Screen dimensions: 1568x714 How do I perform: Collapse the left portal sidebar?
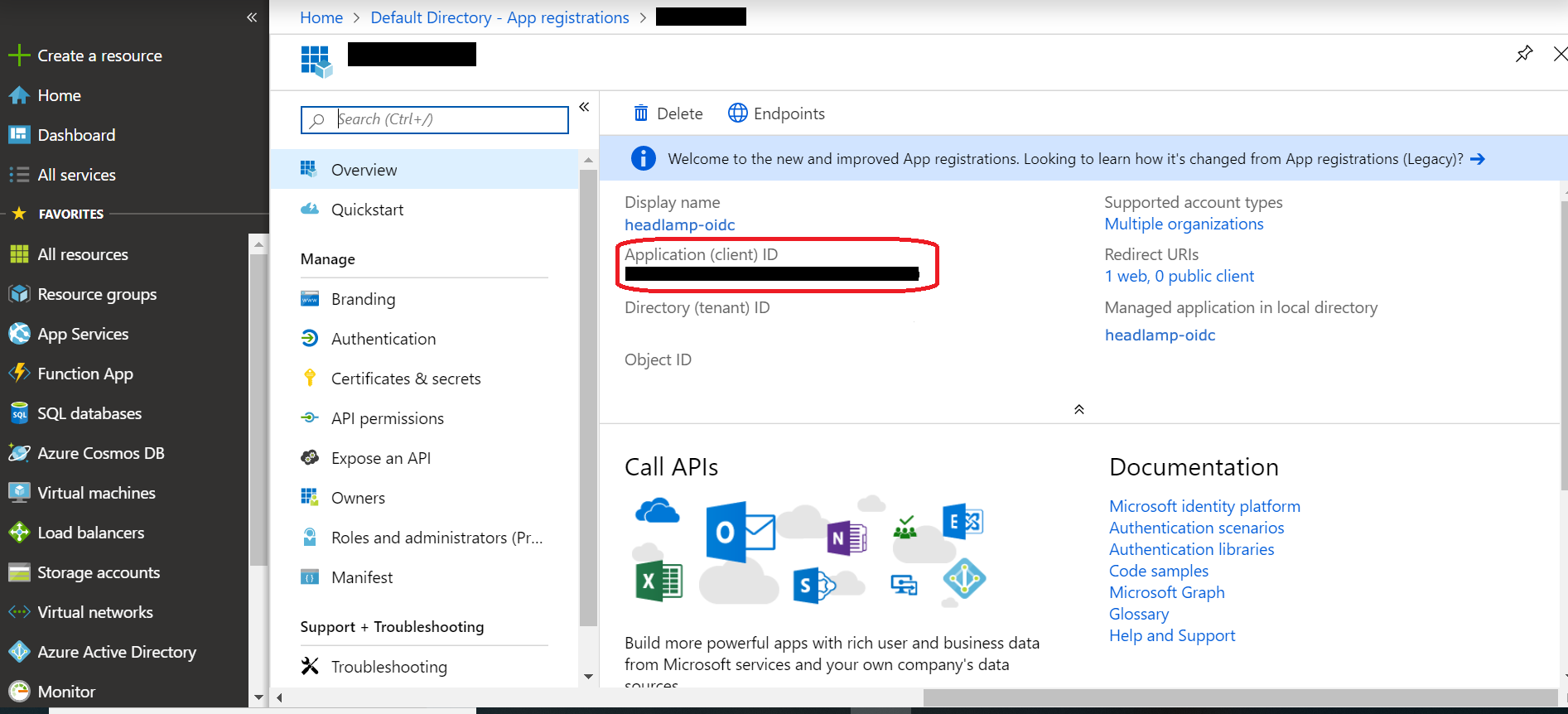[252, 17]
